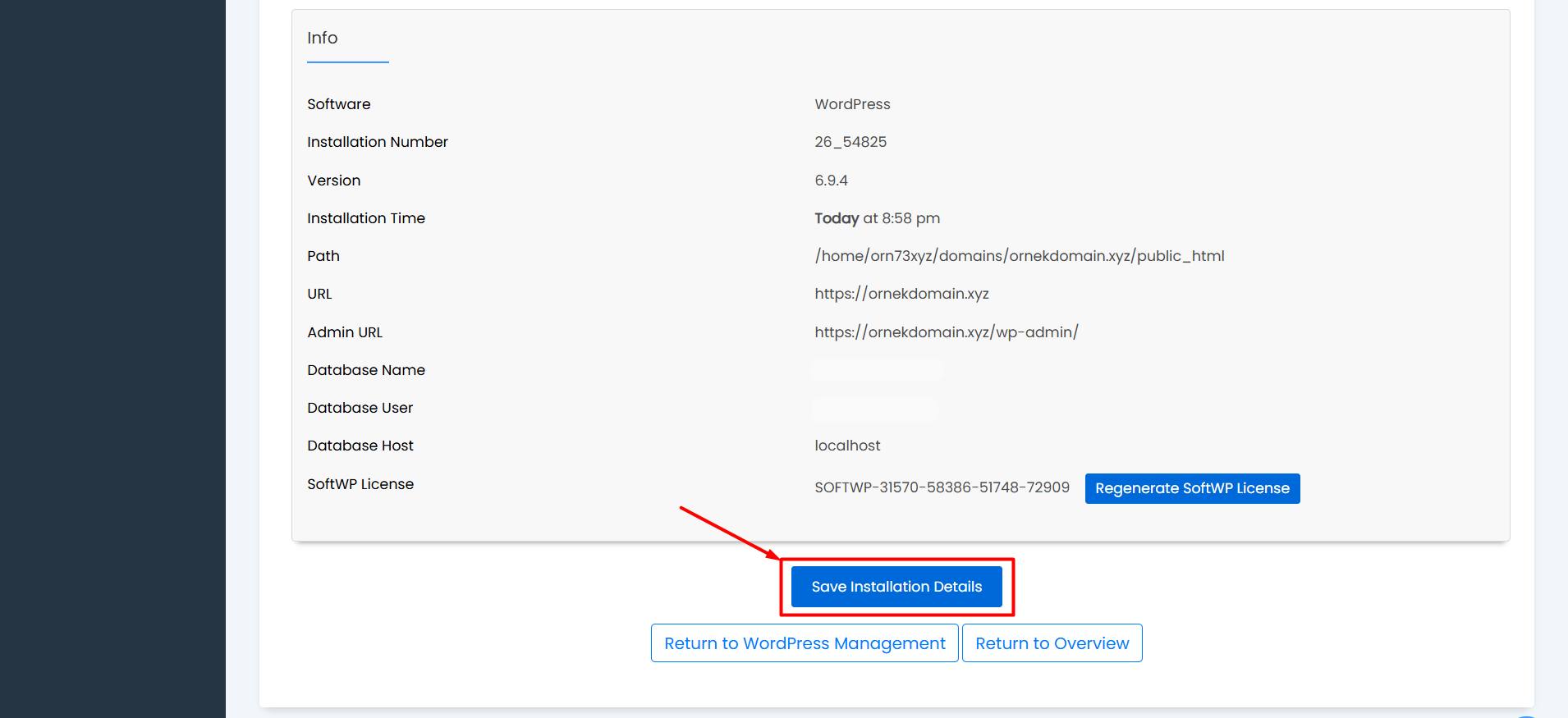The image size is (1568, 718).
Task: Click the Installation Time label
Action: (366, 218)
